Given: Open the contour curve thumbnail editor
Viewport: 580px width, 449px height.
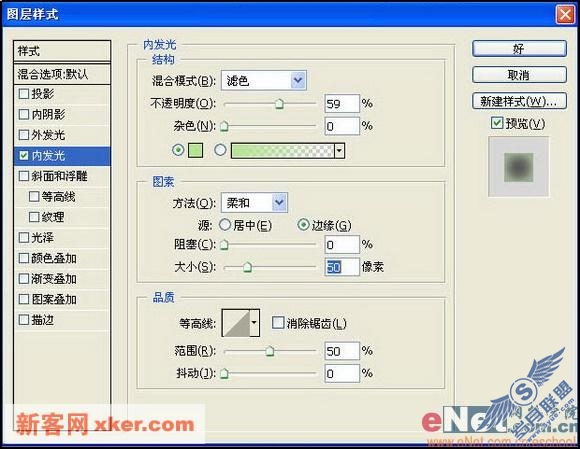Looking at the screenshot, I should pyautogui.click(x=236, y=323).
